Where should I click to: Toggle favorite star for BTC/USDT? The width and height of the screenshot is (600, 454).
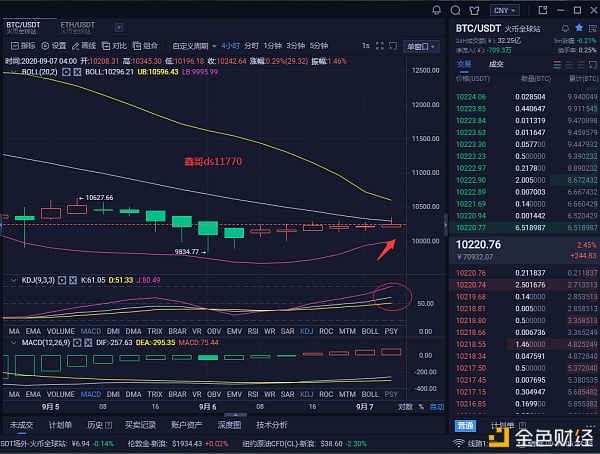[579, 28]
